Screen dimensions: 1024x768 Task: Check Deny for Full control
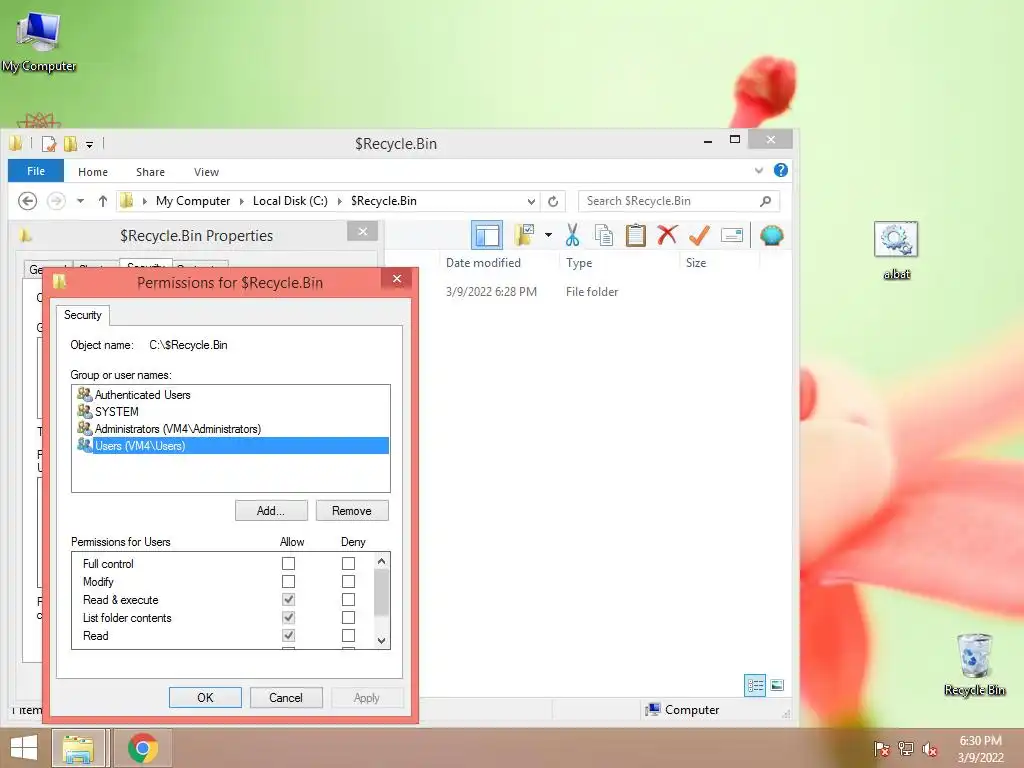click(349, 563)
